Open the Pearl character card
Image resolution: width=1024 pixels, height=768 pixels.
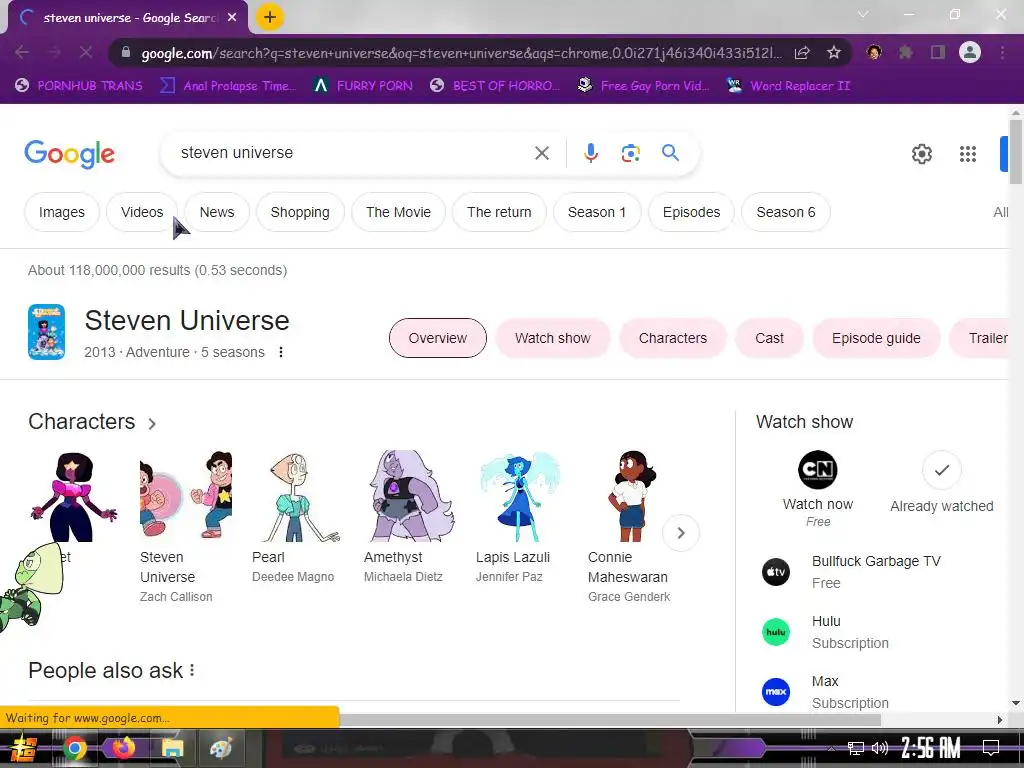(x=297, y=517)
